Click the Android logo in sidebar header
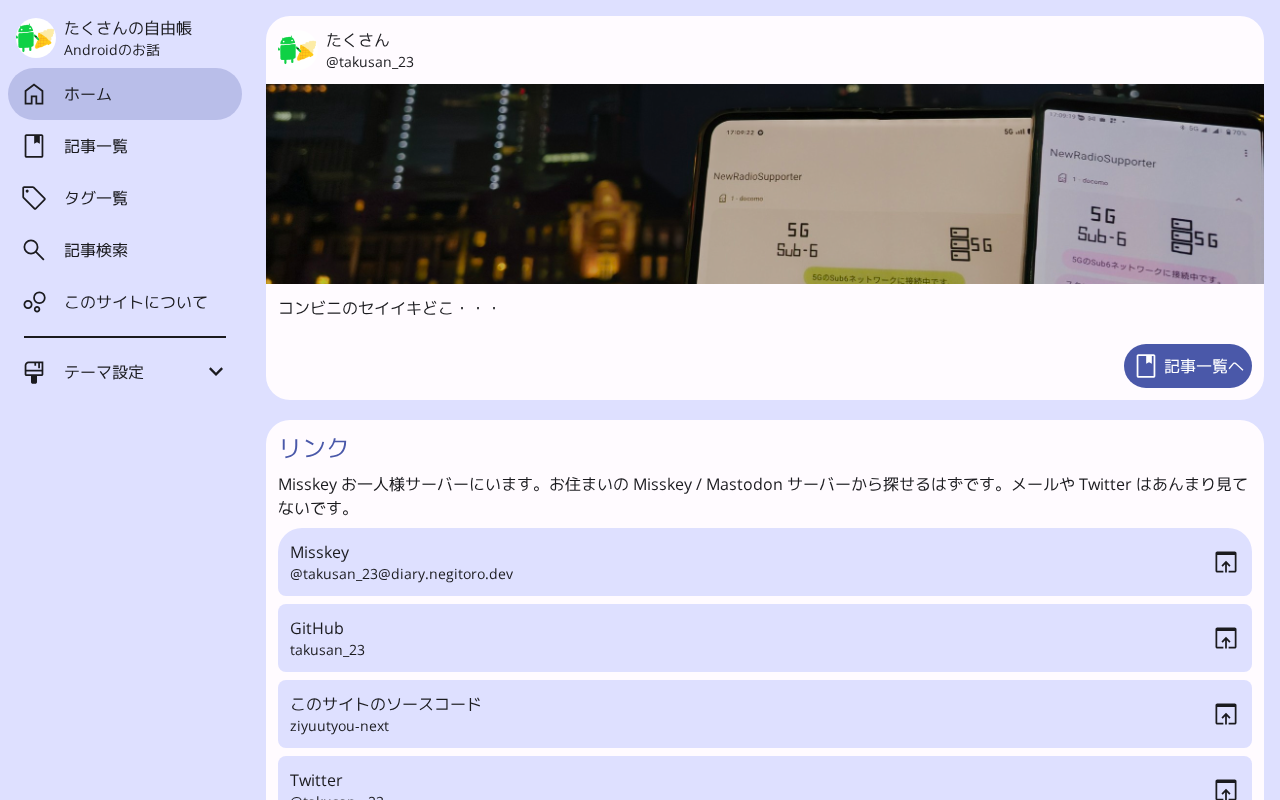 click(x=35, y=38)
